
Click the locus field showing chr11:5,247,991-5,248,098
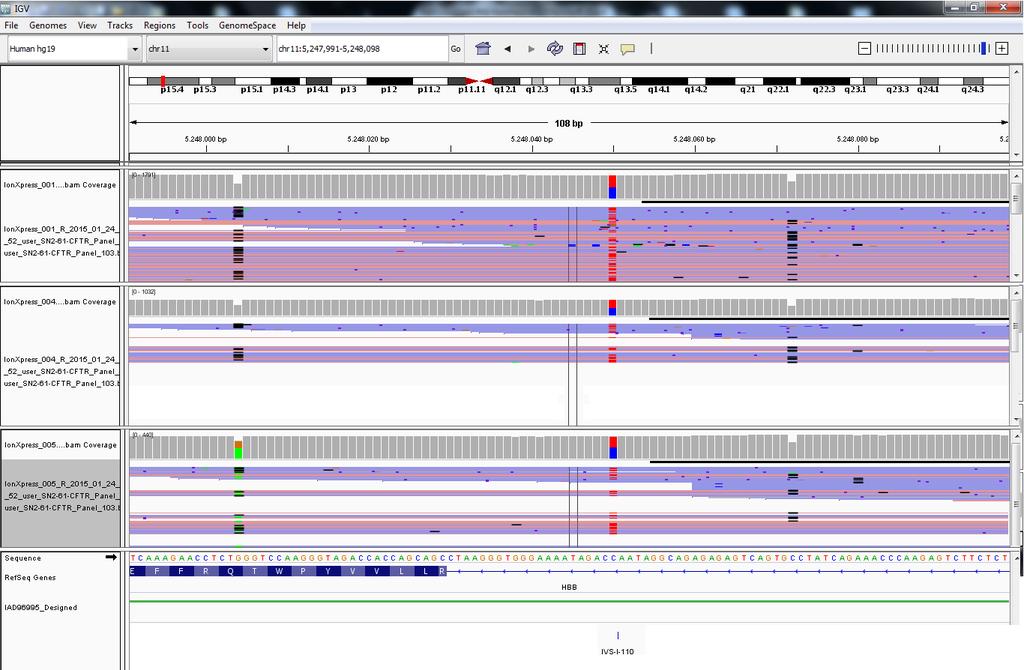[362, 49]
